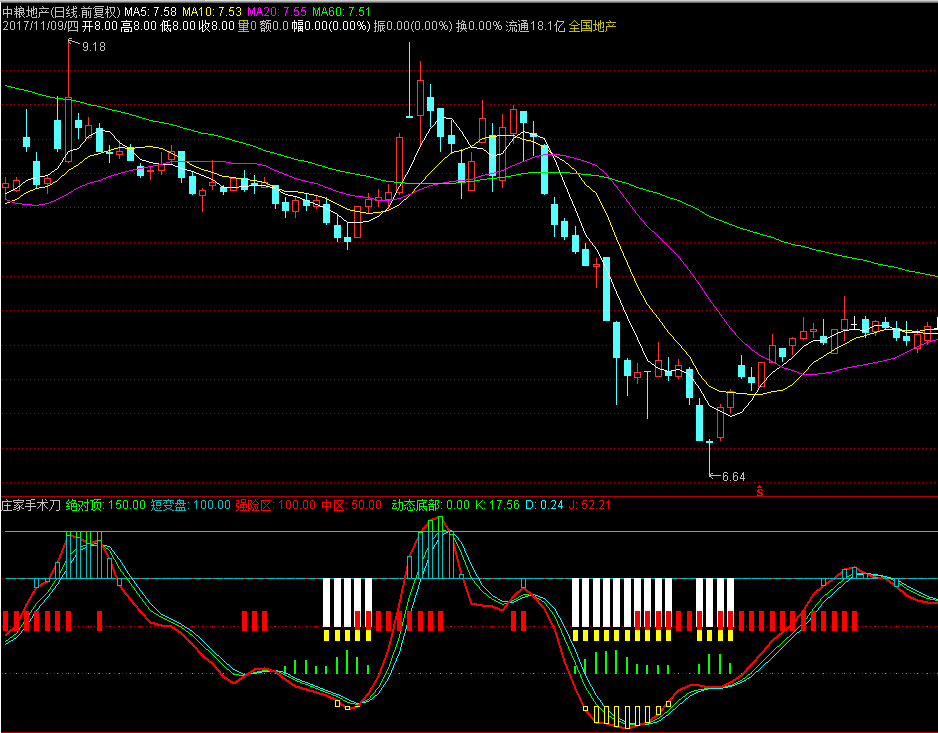
Task: Open the 全国地产 sector link
Action: click(592, 26)
